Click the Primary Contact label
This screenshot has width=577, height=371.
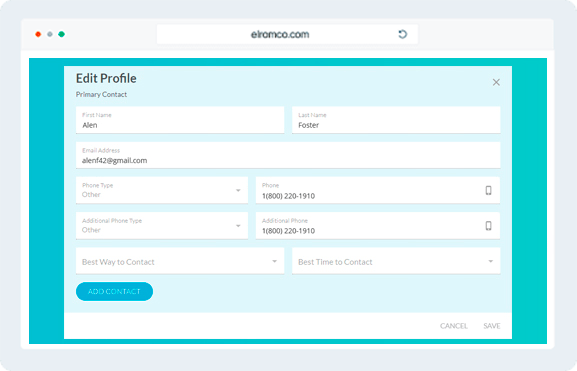[x=101, y=95]
